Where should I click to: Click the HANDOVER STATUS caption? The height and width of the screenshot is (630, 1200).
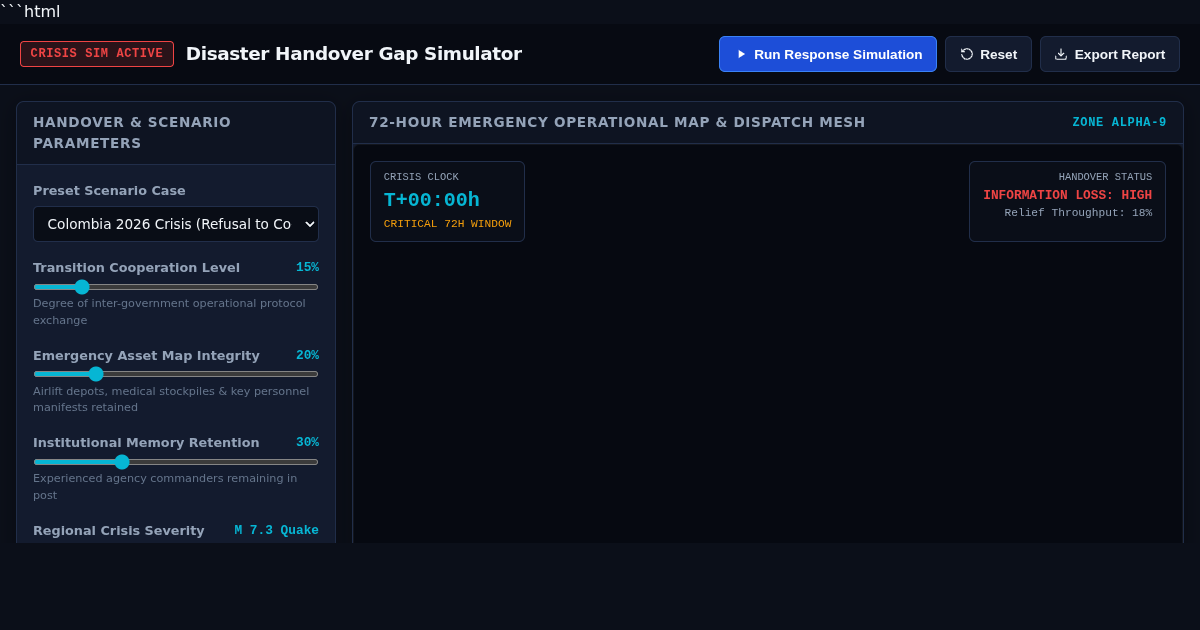1105,177
